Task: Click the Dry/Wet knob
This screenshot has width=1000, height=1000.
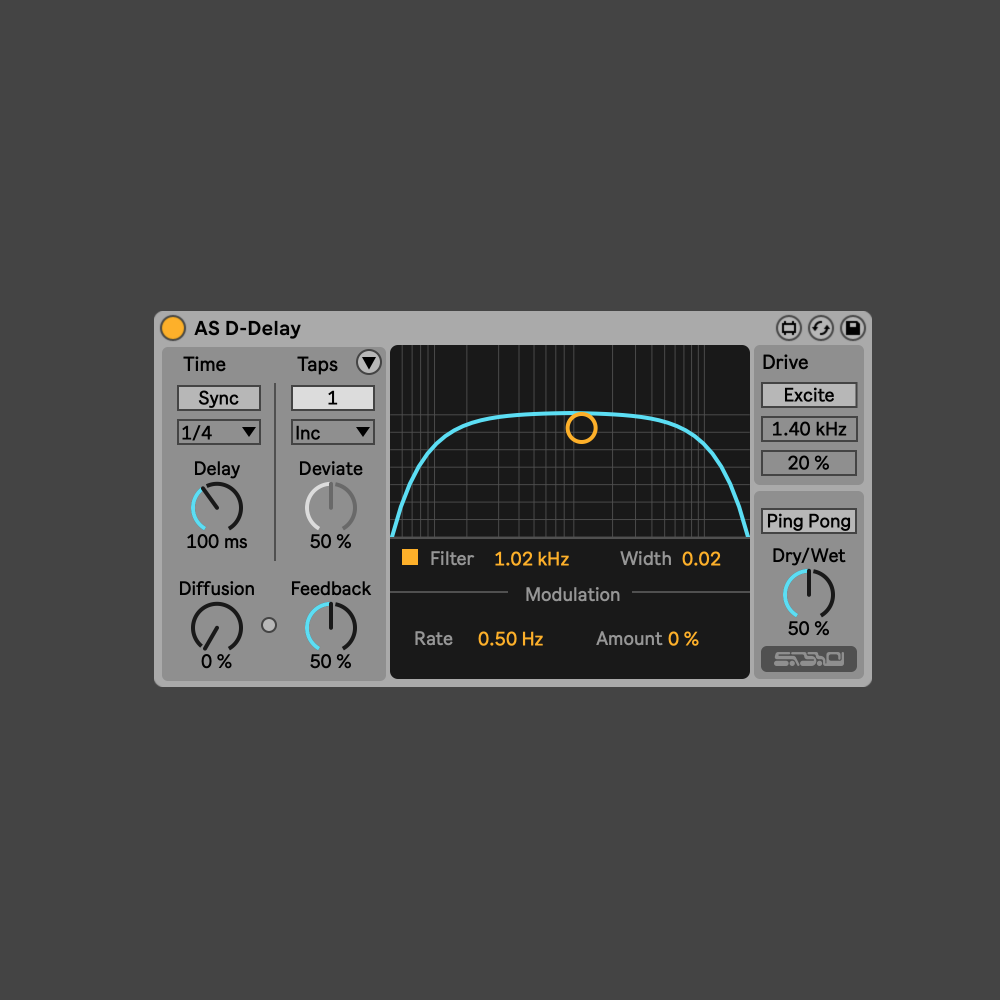Action: tap(809, 594)
